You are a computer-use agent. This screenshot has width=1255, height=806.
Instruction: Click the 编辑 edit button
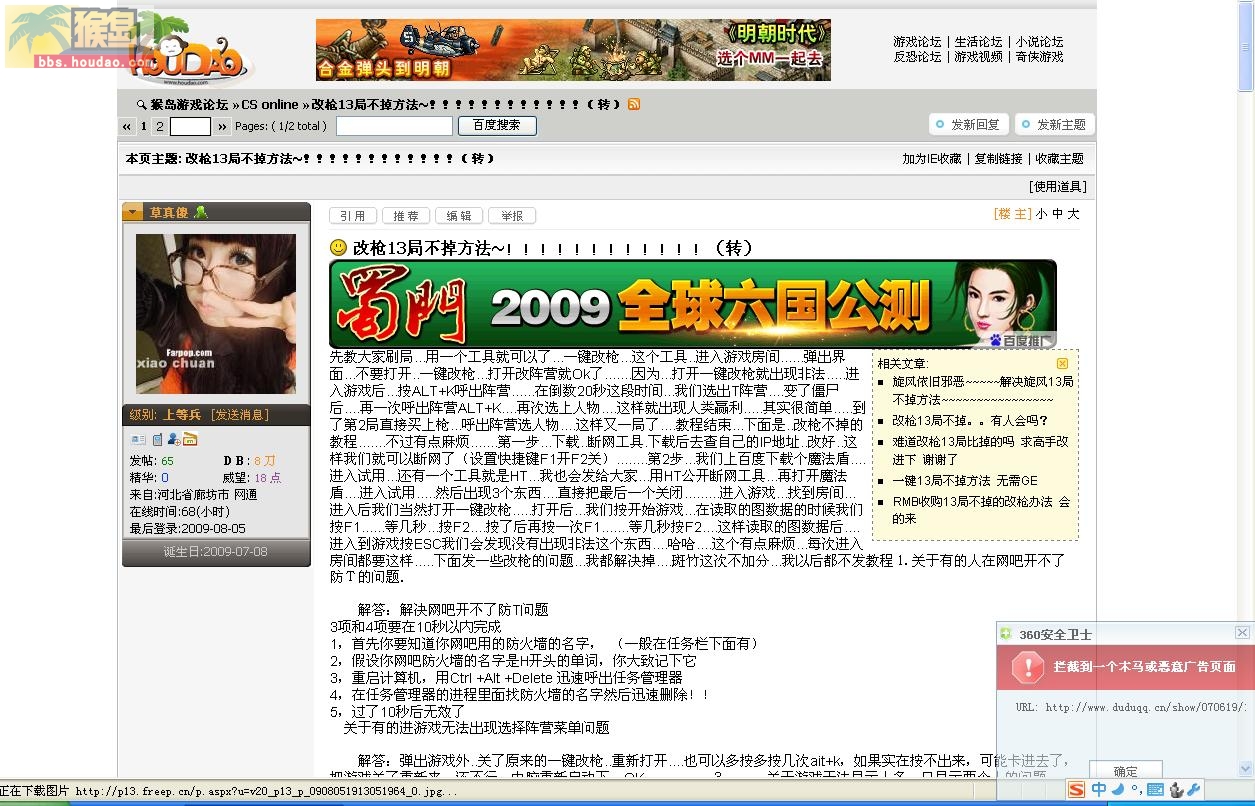tap(459, 216)
